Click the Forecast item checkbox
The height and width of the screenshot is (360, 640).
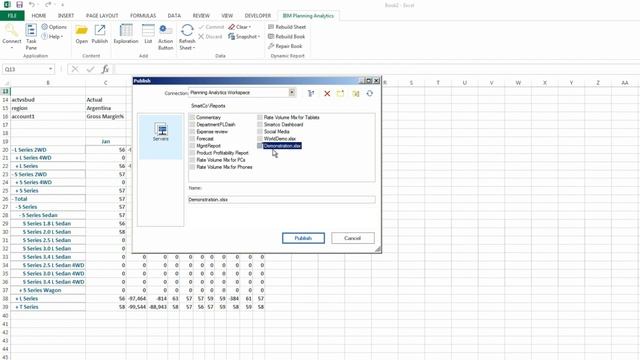pyautogui.click(x=192, y=139)
